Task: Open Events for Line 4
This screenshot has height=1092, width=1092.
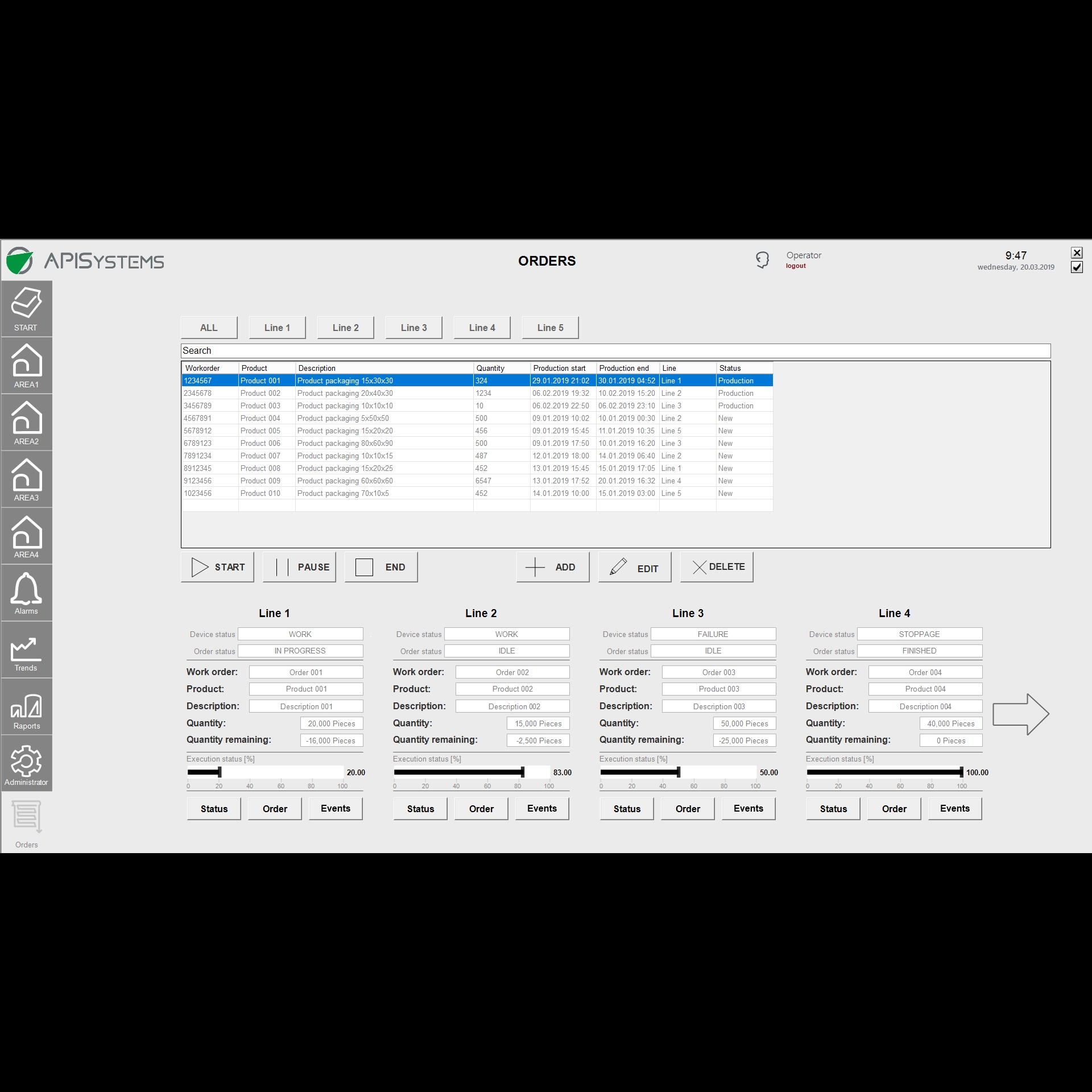Action: [x=954, y=808]
